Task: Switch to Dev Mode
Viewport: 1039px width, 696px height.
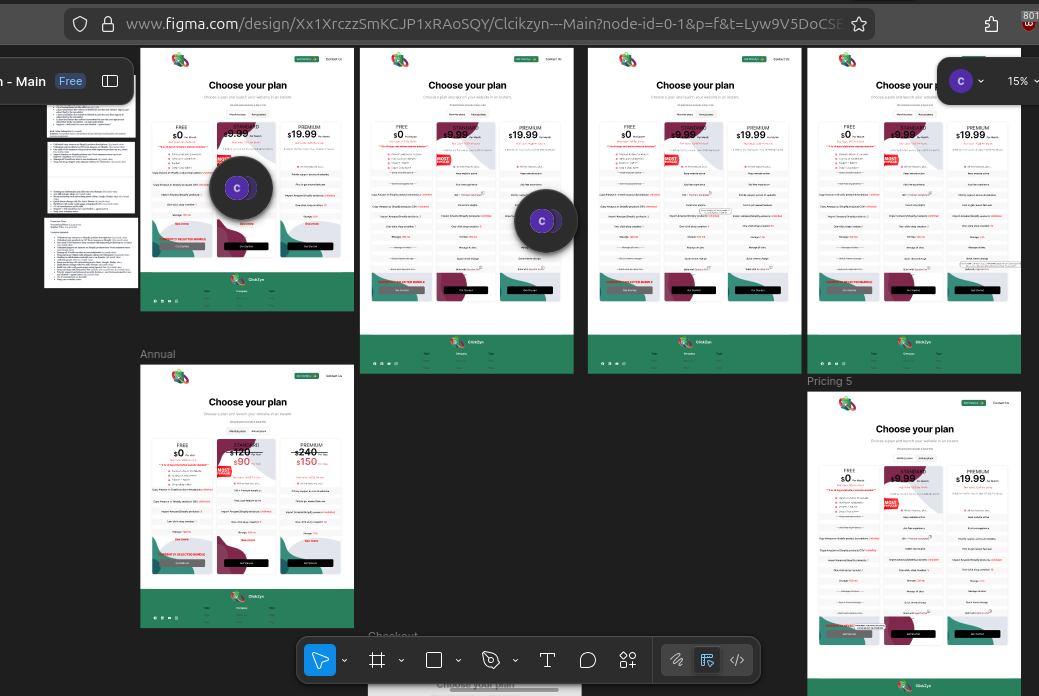Action: (737, 660)
